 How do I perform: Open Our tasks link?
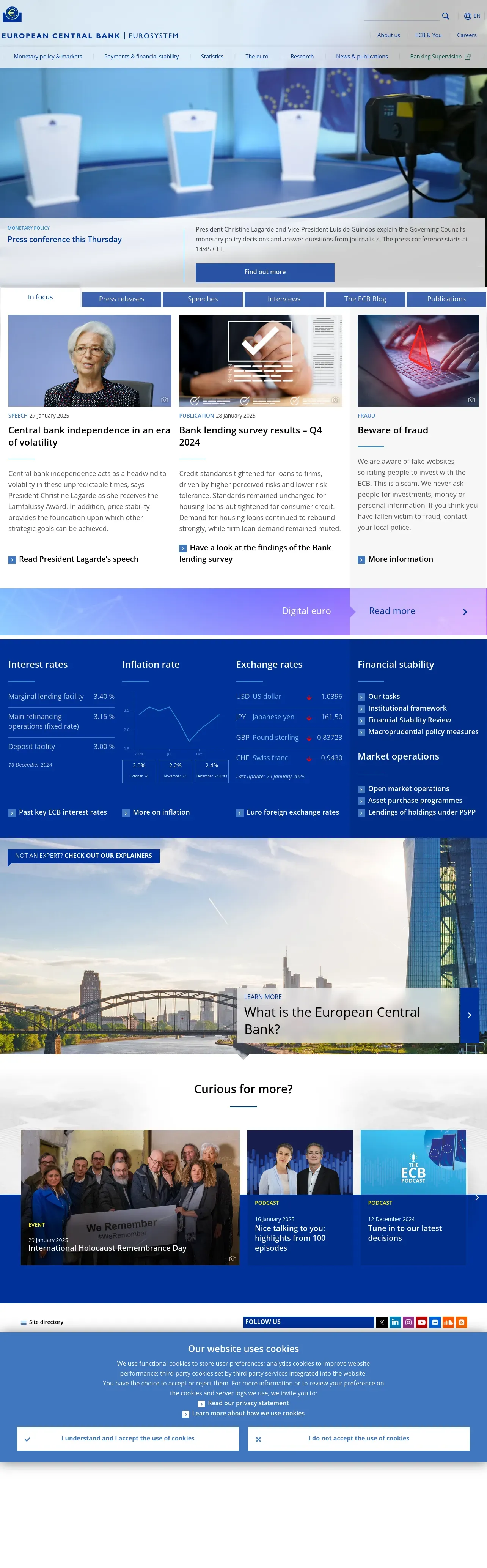pos(379,697)
